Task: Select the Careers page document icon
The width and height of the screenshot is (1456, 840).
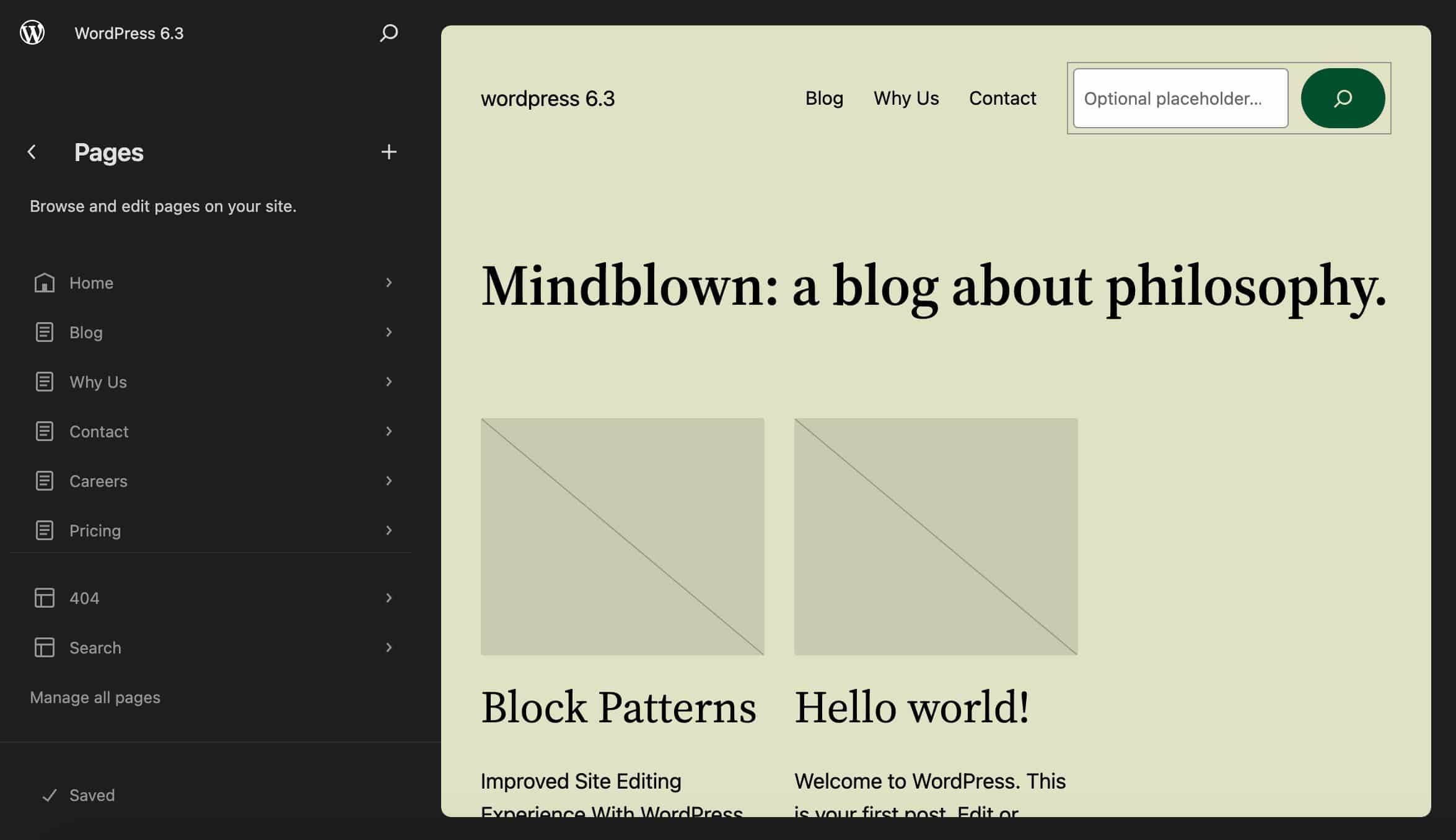Action: [x=44, y=480]
